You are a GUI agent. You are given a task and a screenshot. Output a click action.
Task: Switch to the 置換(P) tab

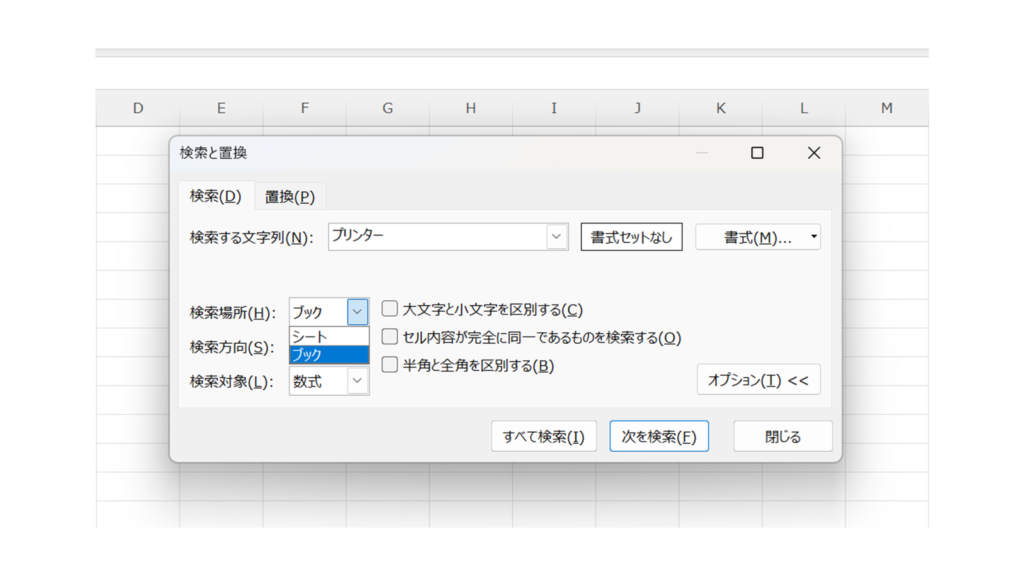(289, 197)
